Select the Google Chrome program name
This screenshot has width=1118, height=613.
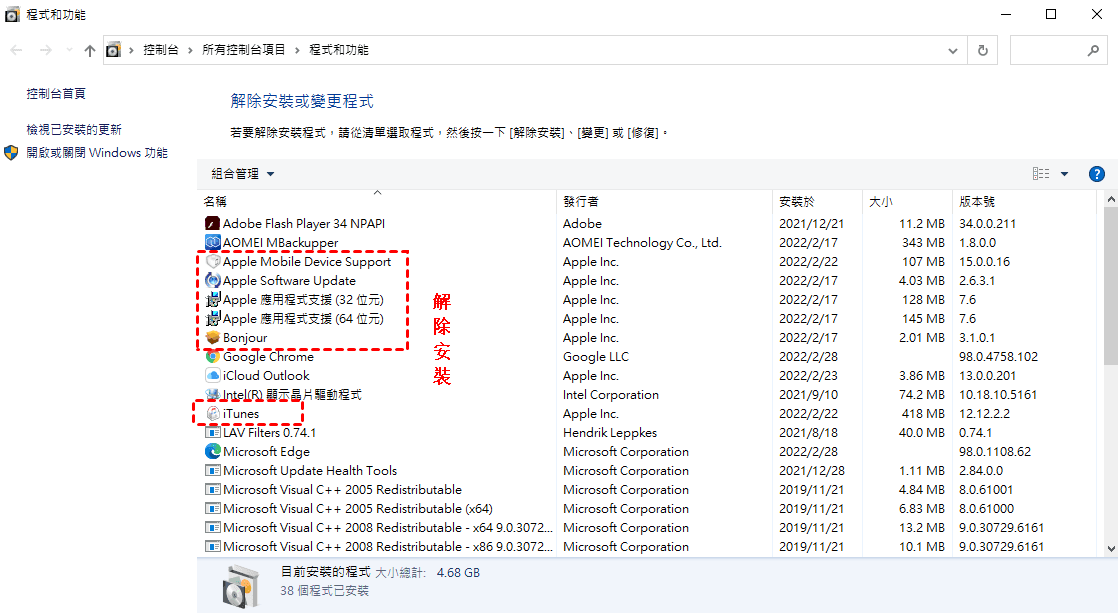pos(268,356)
